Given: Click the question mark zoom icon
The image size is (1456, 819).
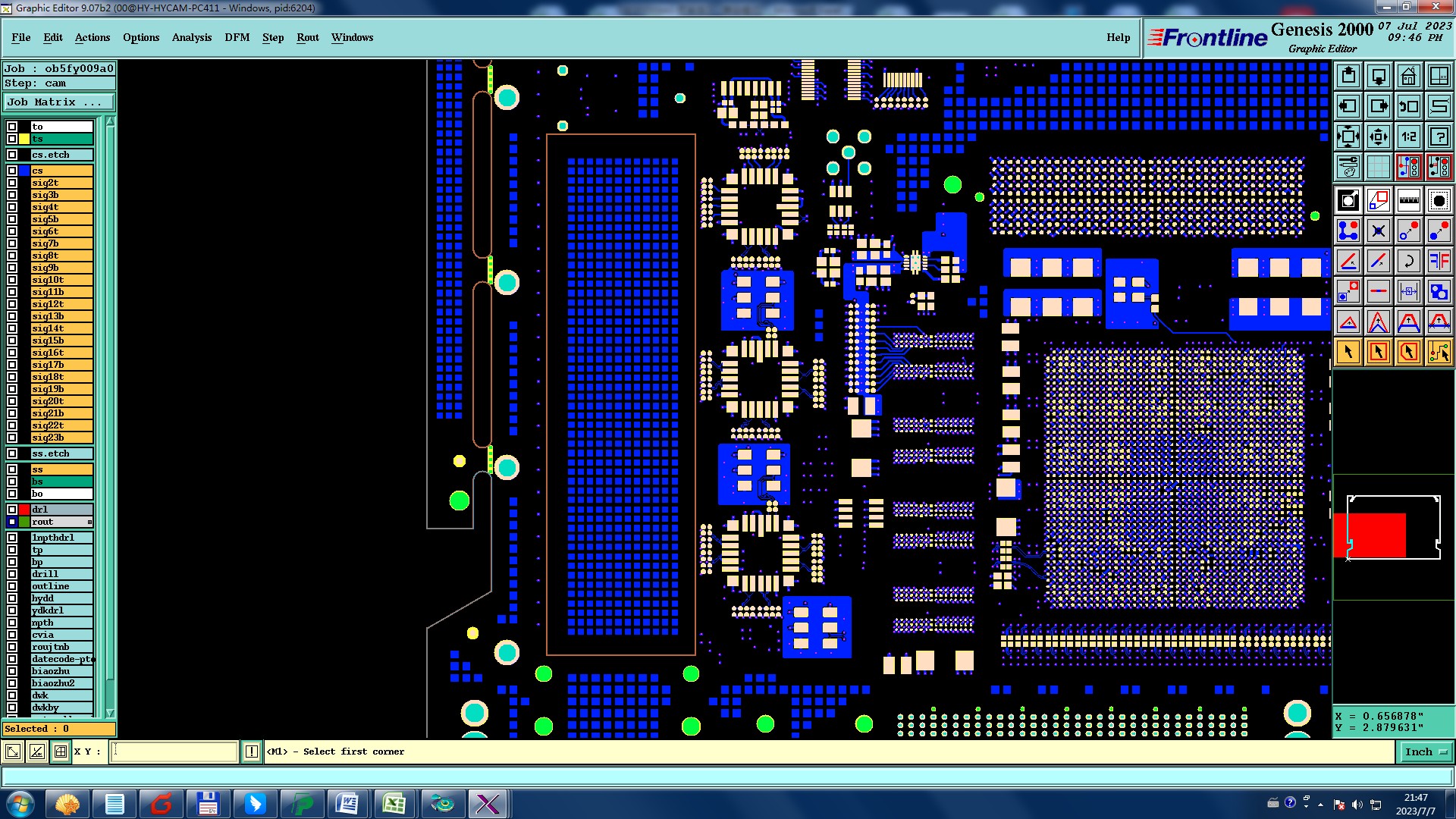Looking at the screenshot, I should pos(1439,136).
